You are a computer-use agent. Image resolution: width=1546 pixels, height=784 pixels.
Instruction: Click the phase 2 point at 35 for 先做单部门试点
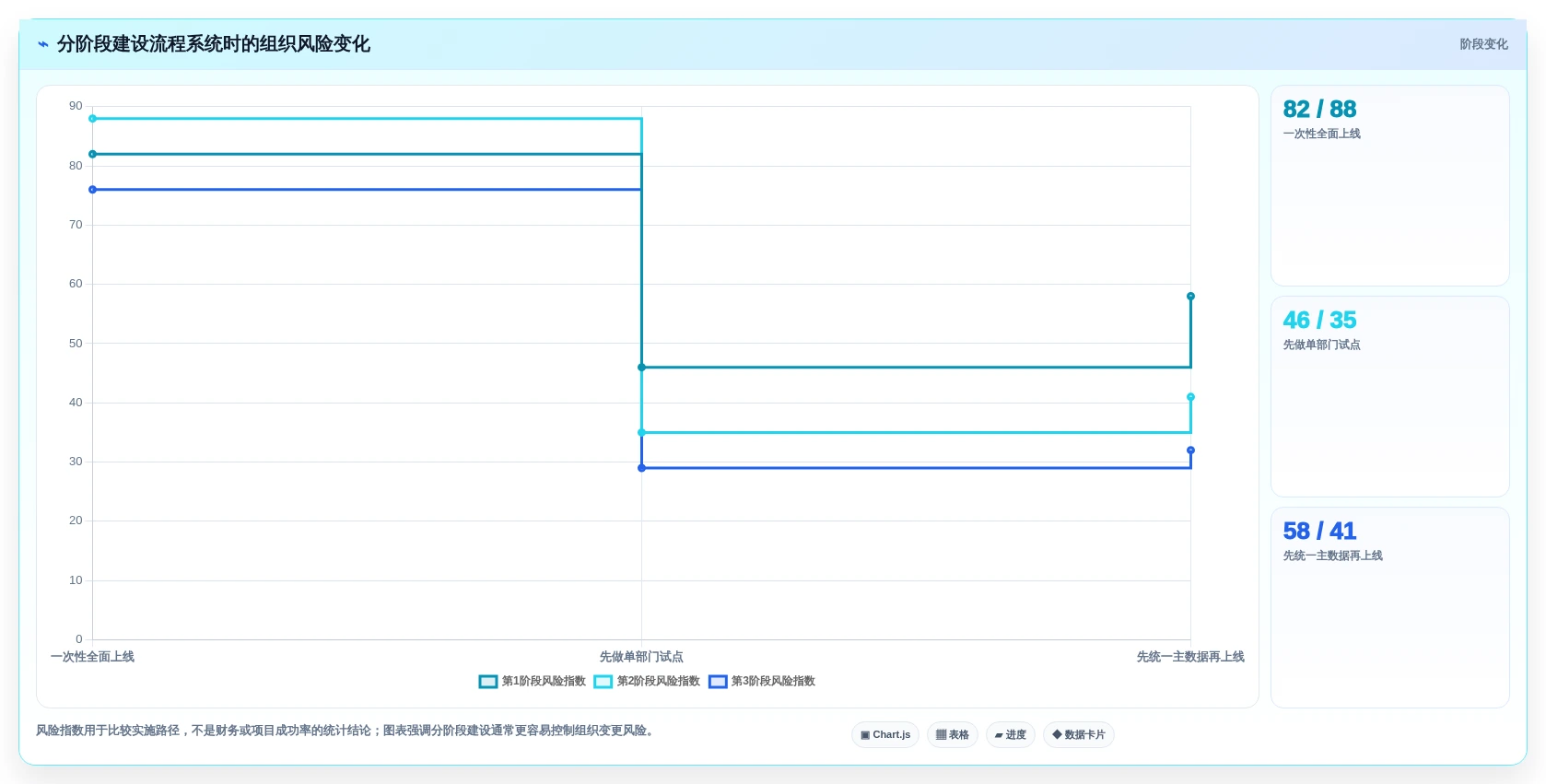[641, 432]
